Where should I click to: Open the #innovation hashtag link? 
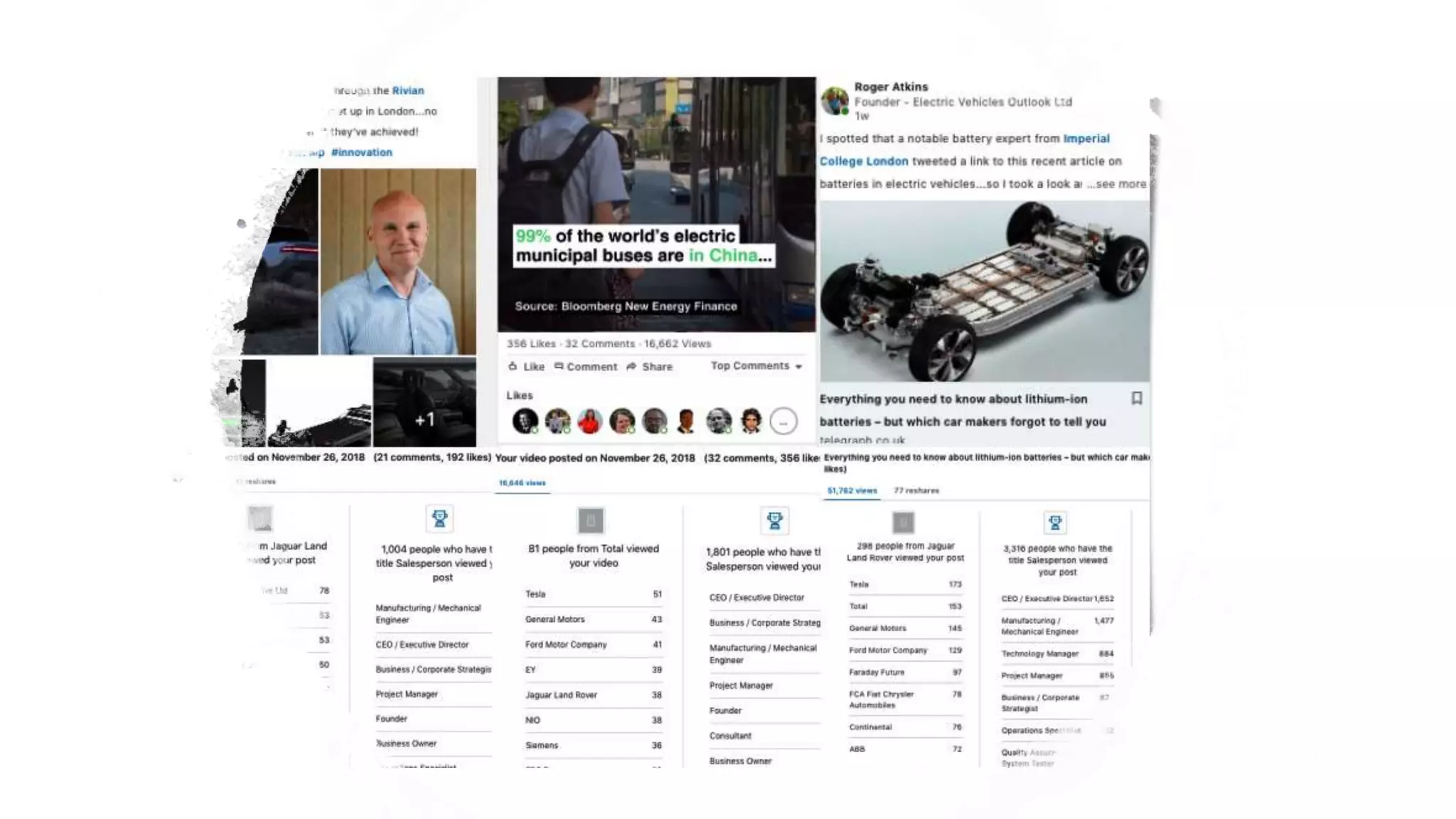tap(362, 152)
